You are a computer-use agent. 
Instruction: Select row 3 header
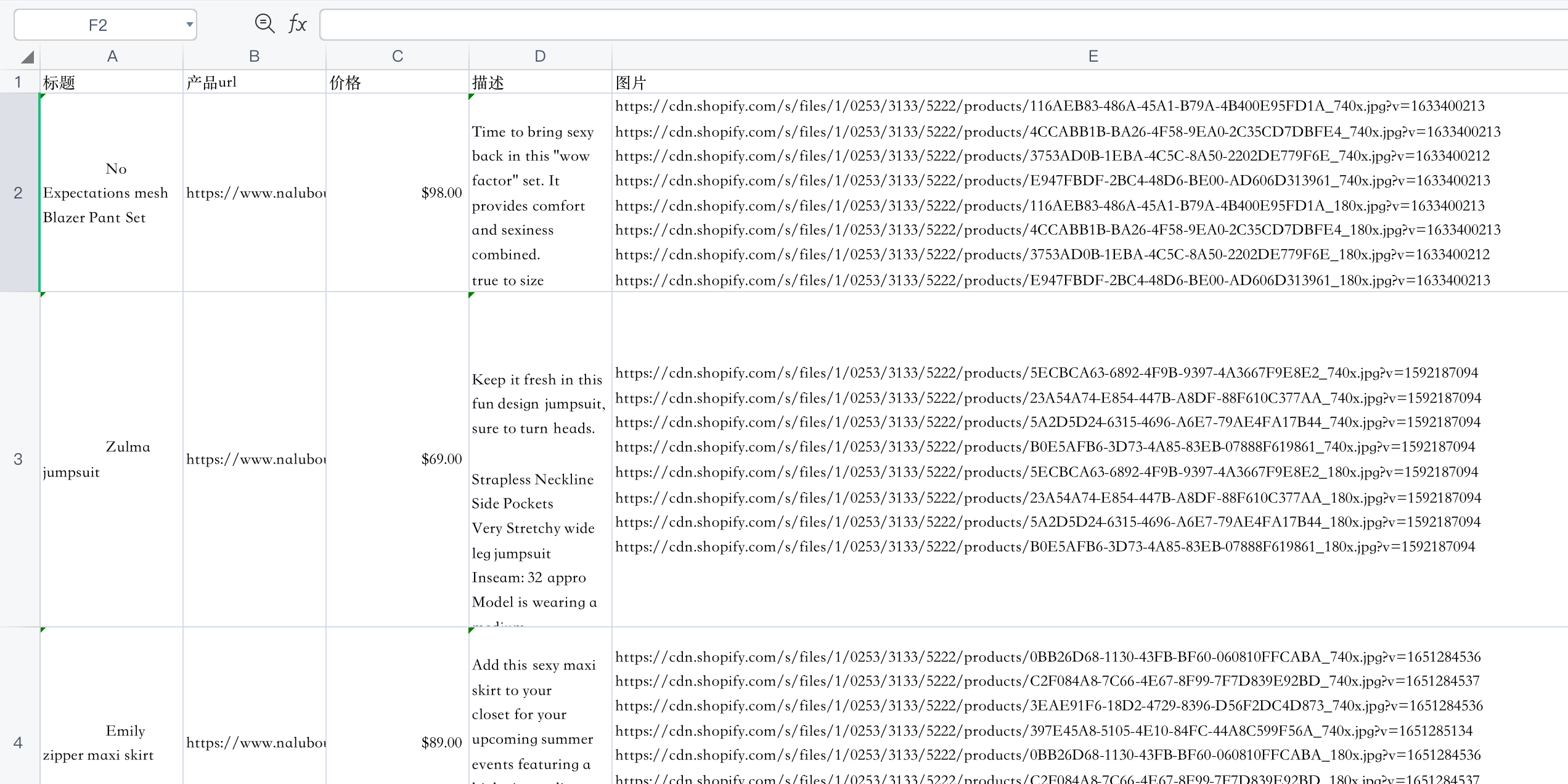(x=19, y=459)
